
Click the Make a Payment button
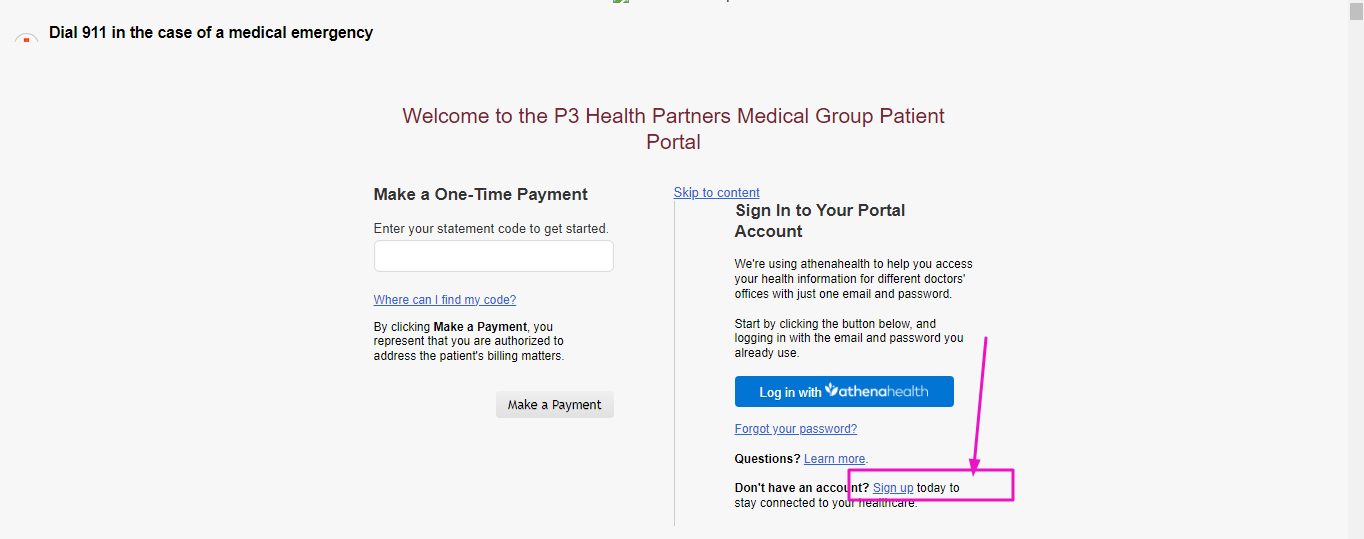click(x=555, y=405)
